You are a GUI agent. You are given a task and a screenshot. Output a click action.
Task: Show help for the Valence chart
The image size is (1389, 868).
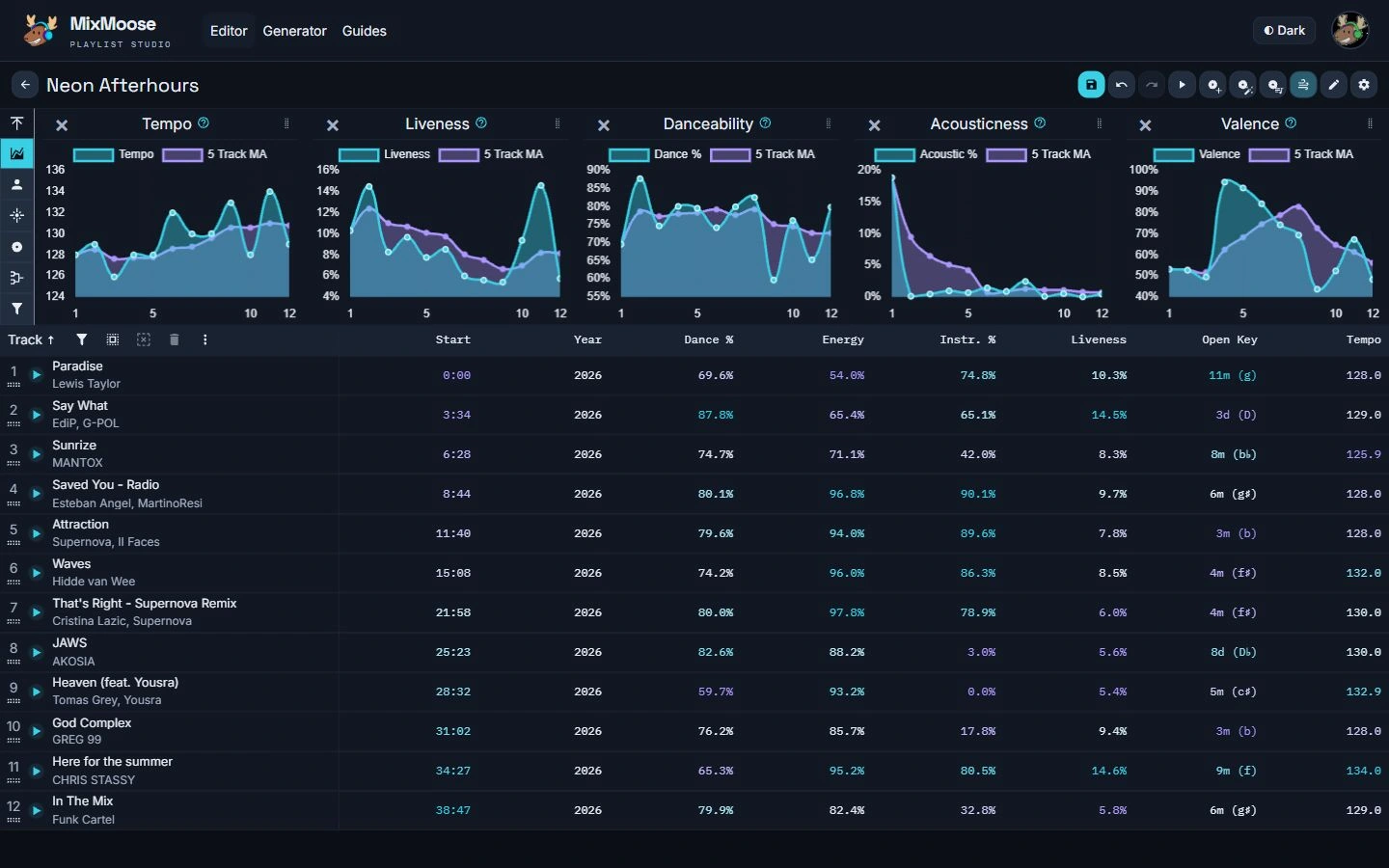[1291, 122]
